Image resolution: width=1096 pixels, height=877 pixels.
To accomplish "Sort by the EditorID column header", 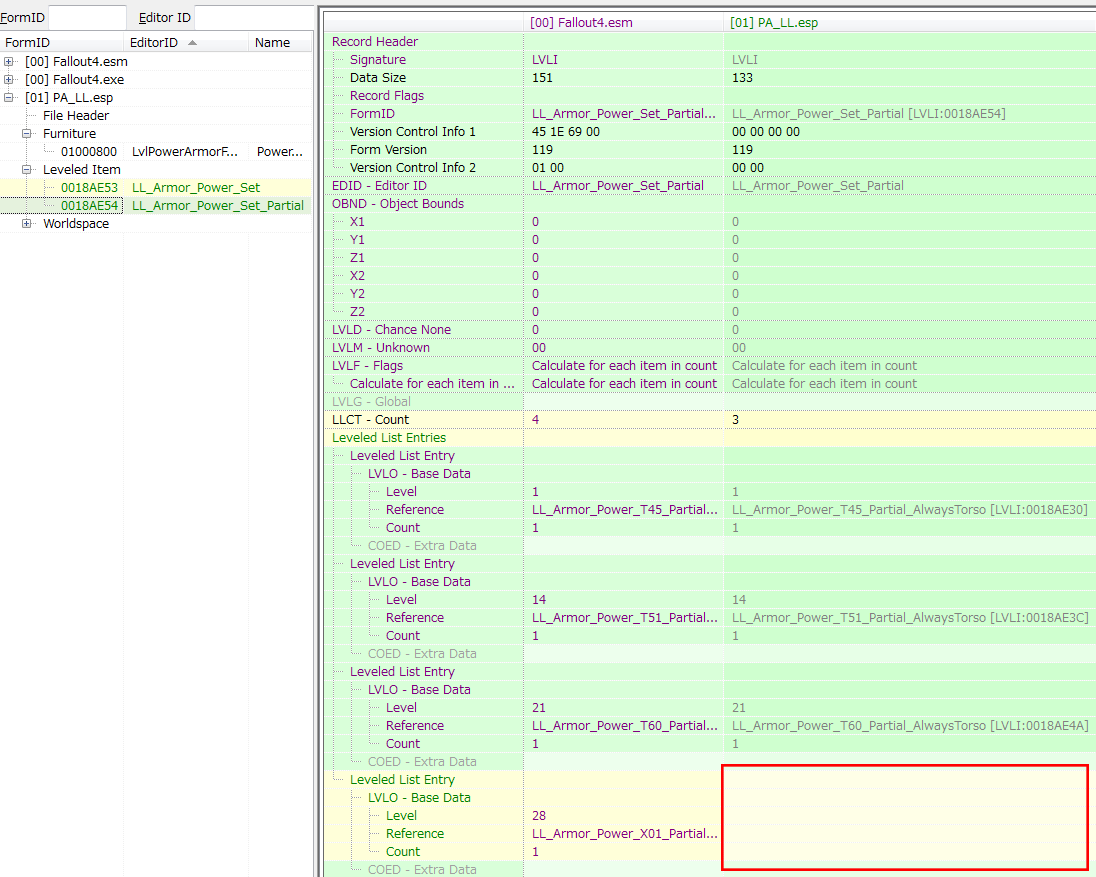I will tap(186, 43).
